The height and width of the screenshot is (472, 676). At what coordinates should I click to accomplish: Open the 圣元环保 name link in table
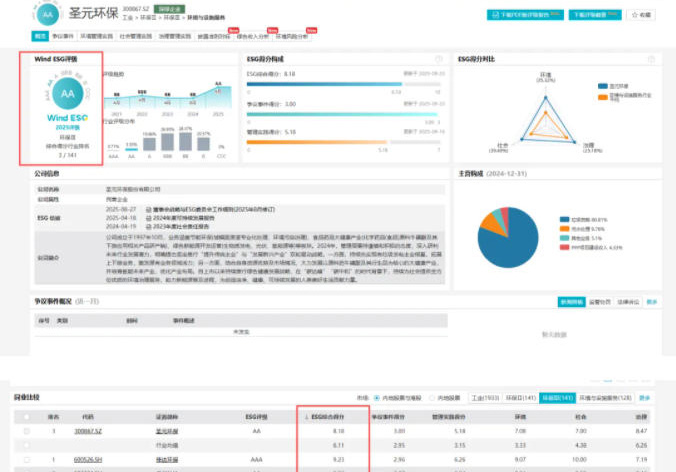tap(167, 431)
